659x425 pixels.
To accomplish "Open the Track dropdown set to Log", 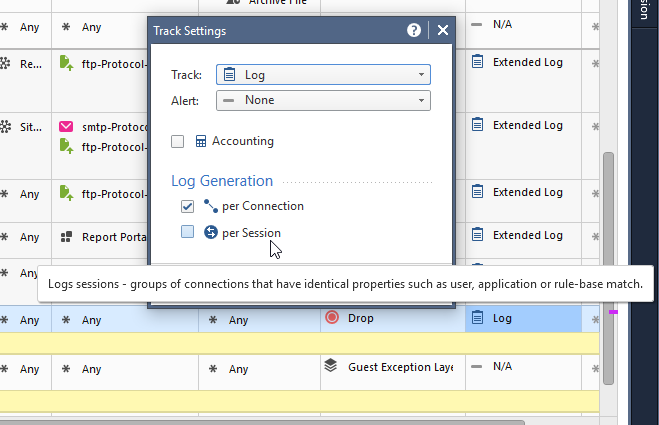I will [323, 75].
